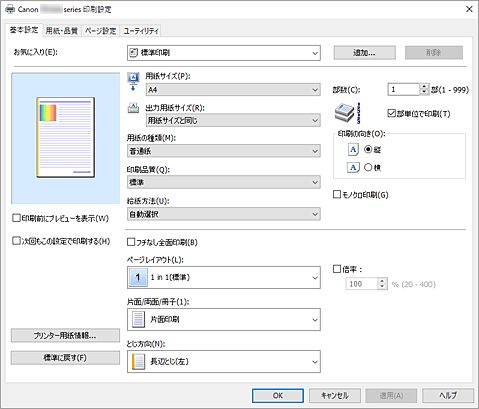
Task: Switch to the 用紙・品質 tab
Action: [62, 31]
